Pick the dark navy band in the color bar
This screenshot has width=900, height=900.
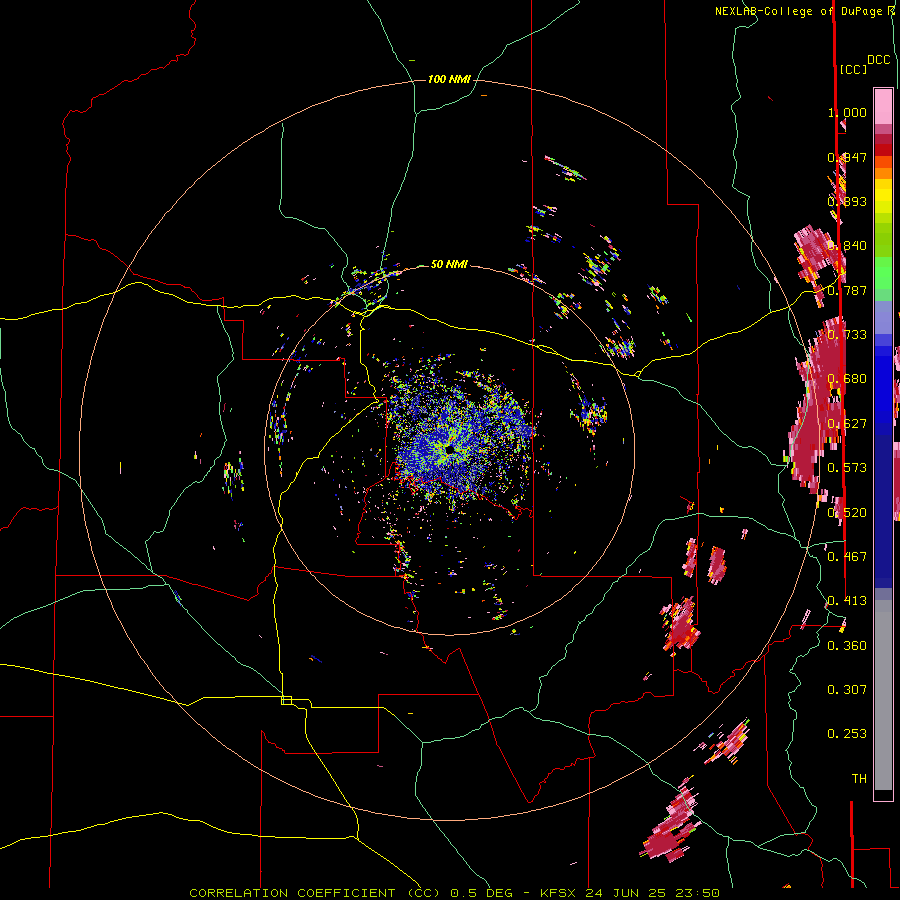coord(883,508)
